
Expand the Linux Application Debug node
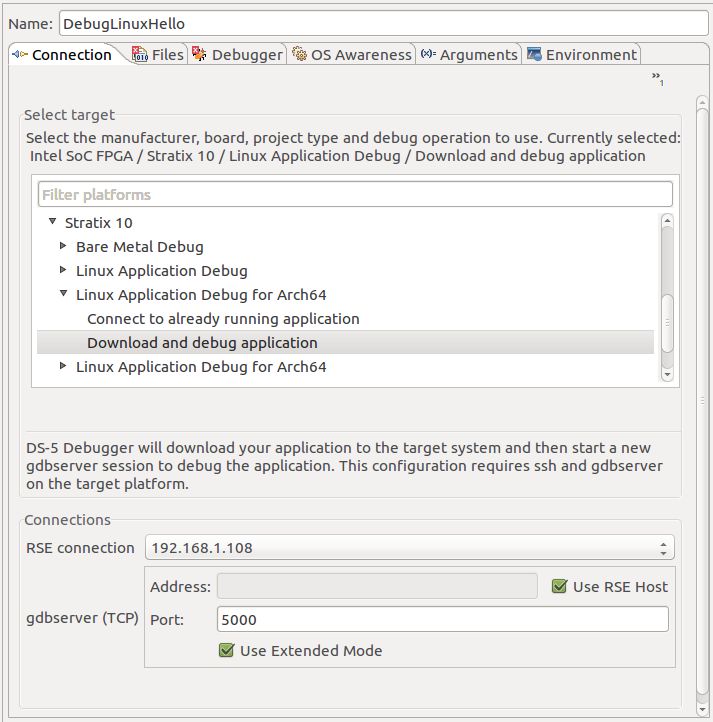(x=63, y=269)
